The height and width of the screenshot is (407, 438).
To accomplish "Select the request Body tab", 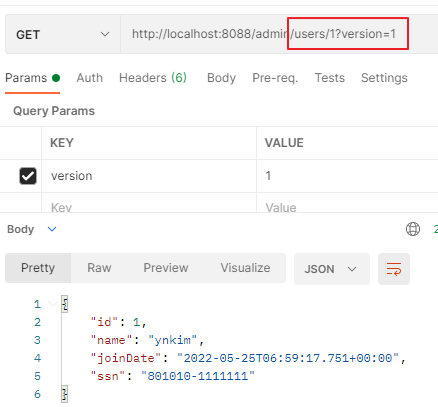I will pos(221,78).
